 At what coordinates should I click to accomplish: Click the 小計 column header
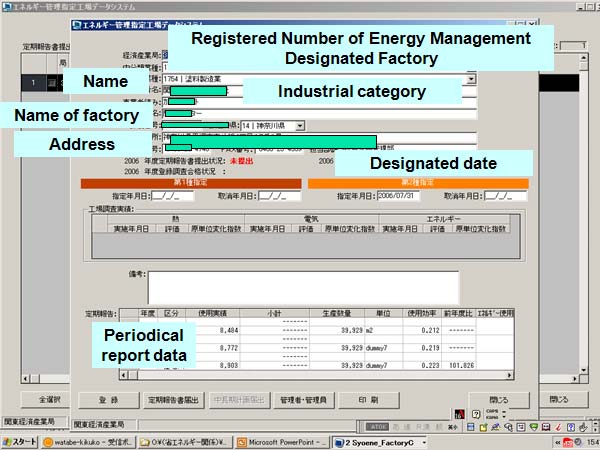pos(274,313)
